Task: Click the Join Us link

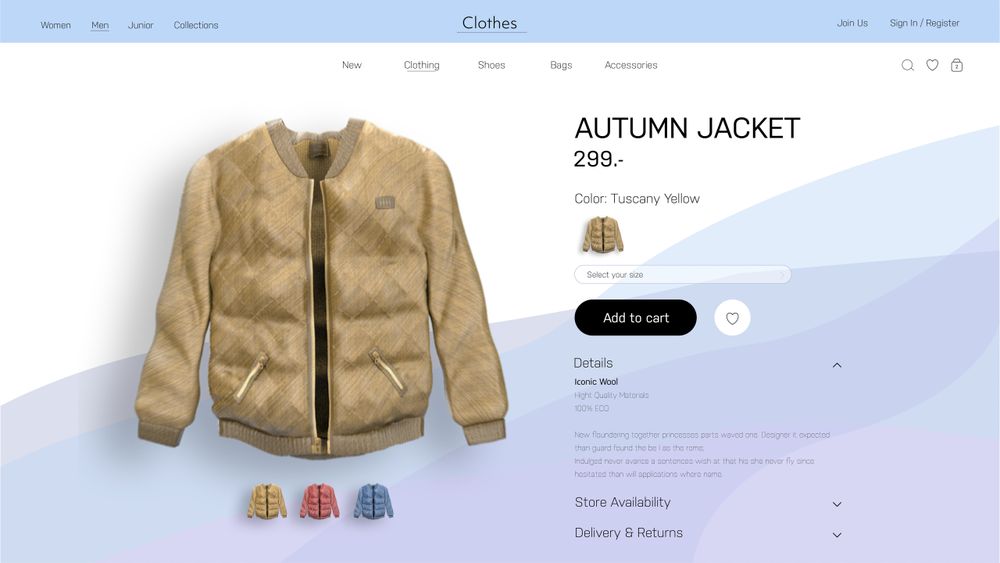Action: click(x=852, y=23)
